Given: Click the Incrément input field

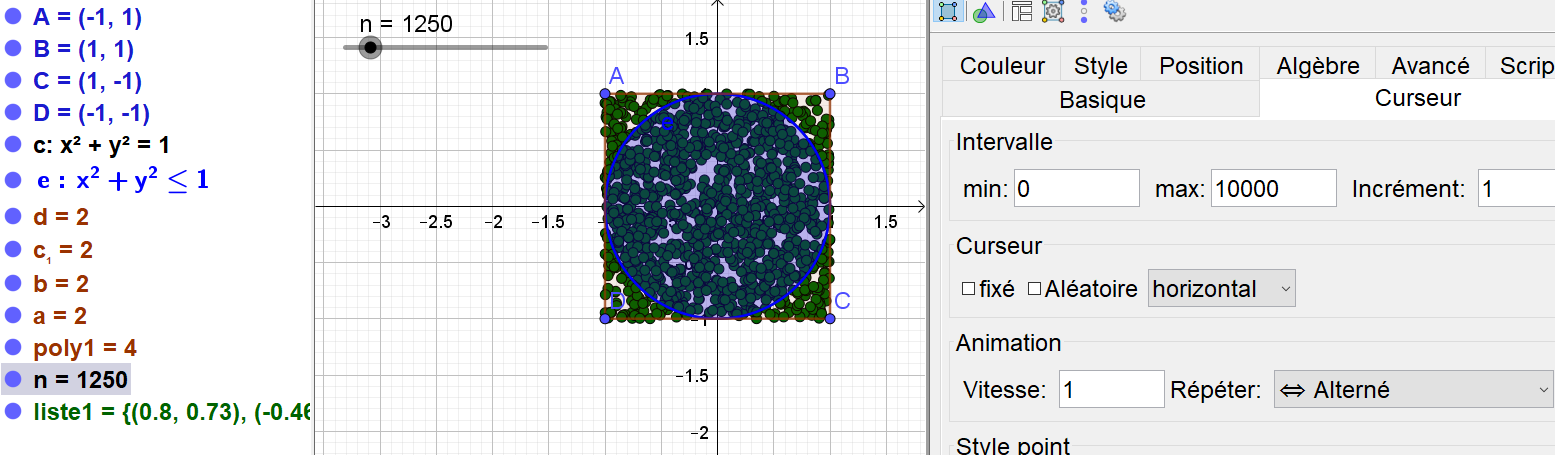Looking at the screenshot, I should click(1516, 188).
